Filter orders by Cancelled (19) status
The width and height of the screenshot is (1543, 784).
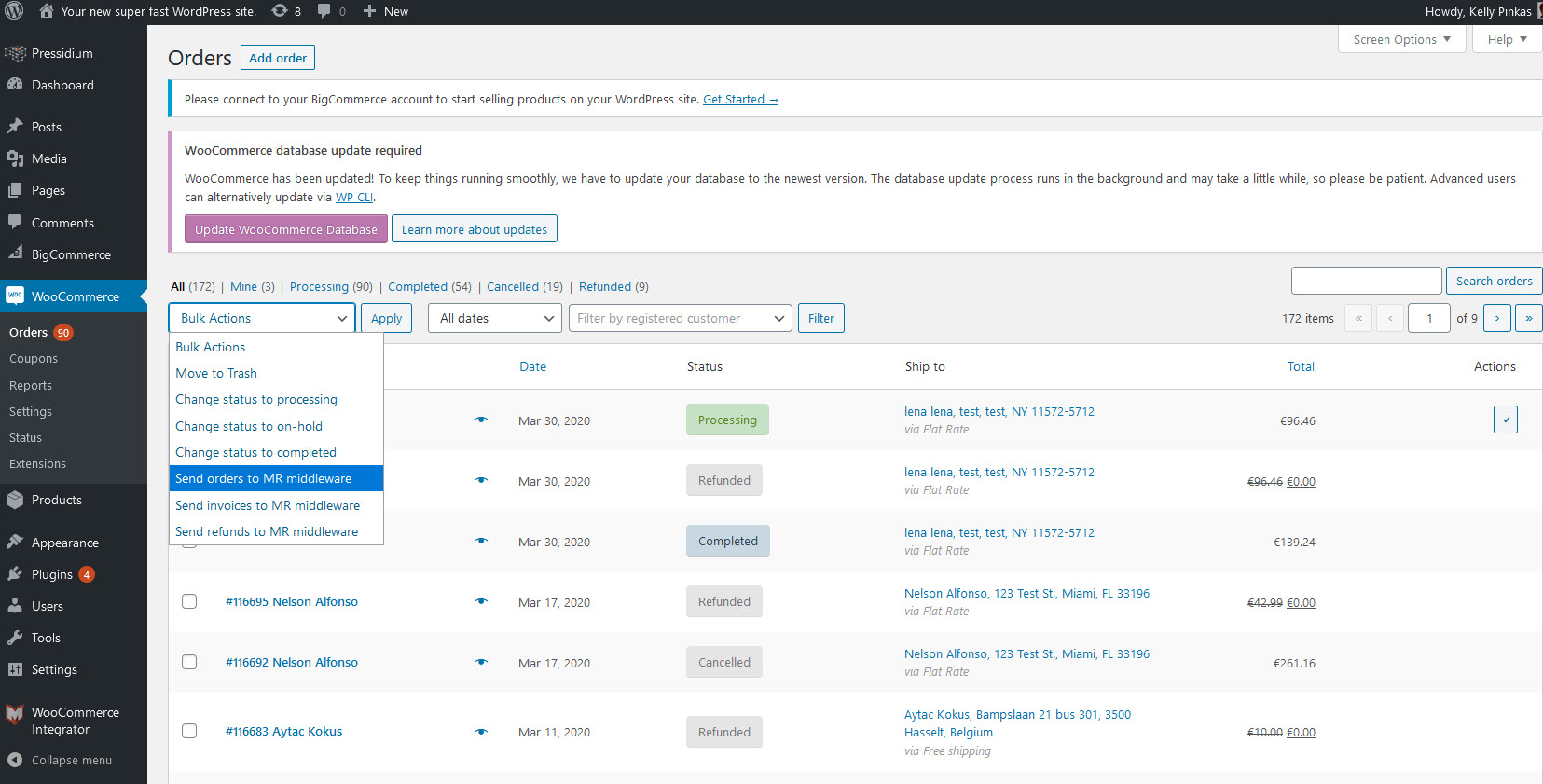[x=525, y=286]
